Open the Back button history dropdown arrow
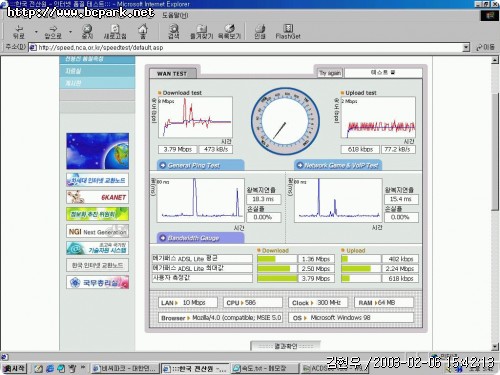Viewport: 500px width, 375px height. point(36,32)
